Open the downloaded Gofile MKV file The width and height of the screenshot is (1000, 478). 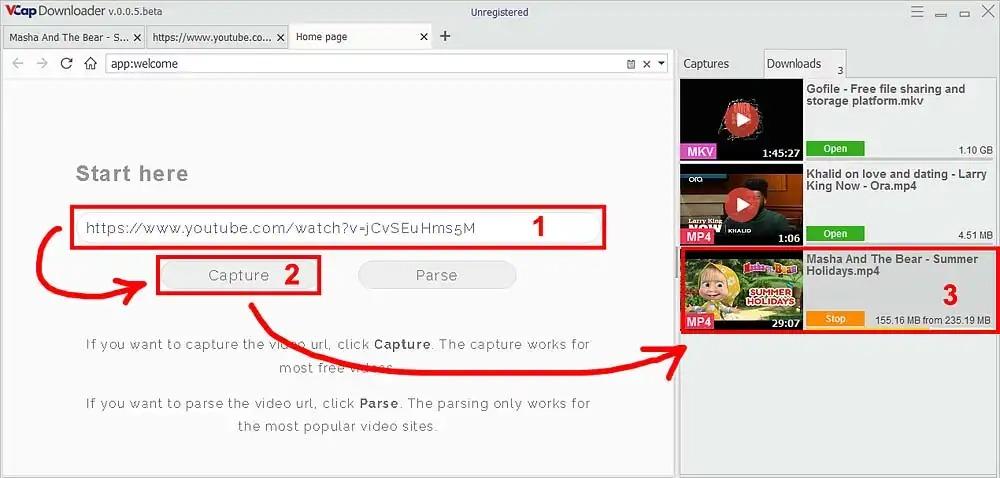[835, 149]
